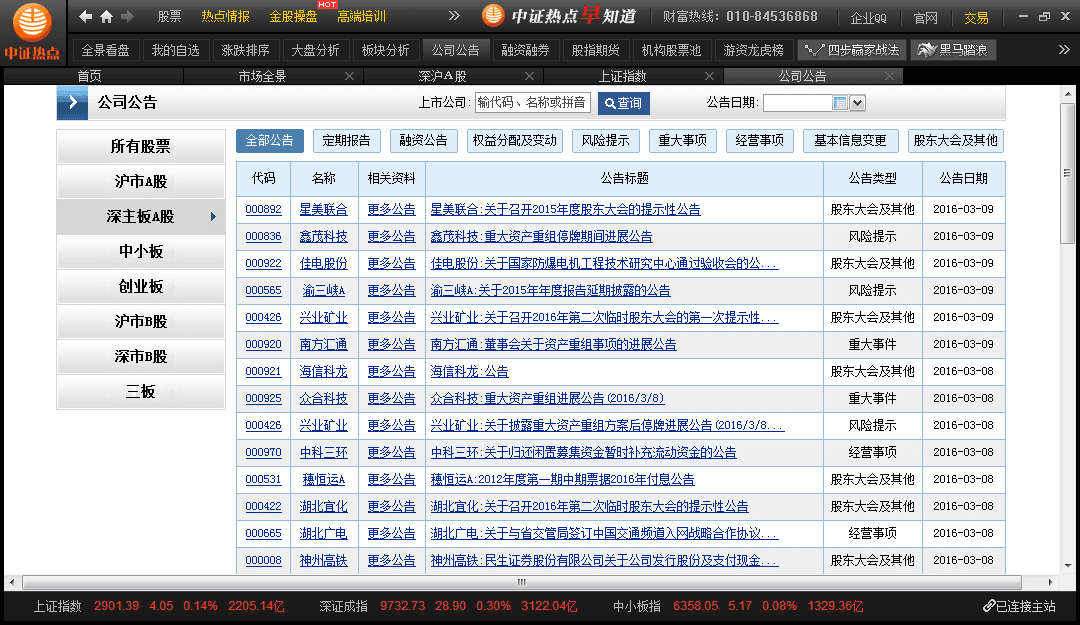This screenshot has width=1080, height=625.
Task: Select 创业板 in sidebar
Action: click(141, 287)
